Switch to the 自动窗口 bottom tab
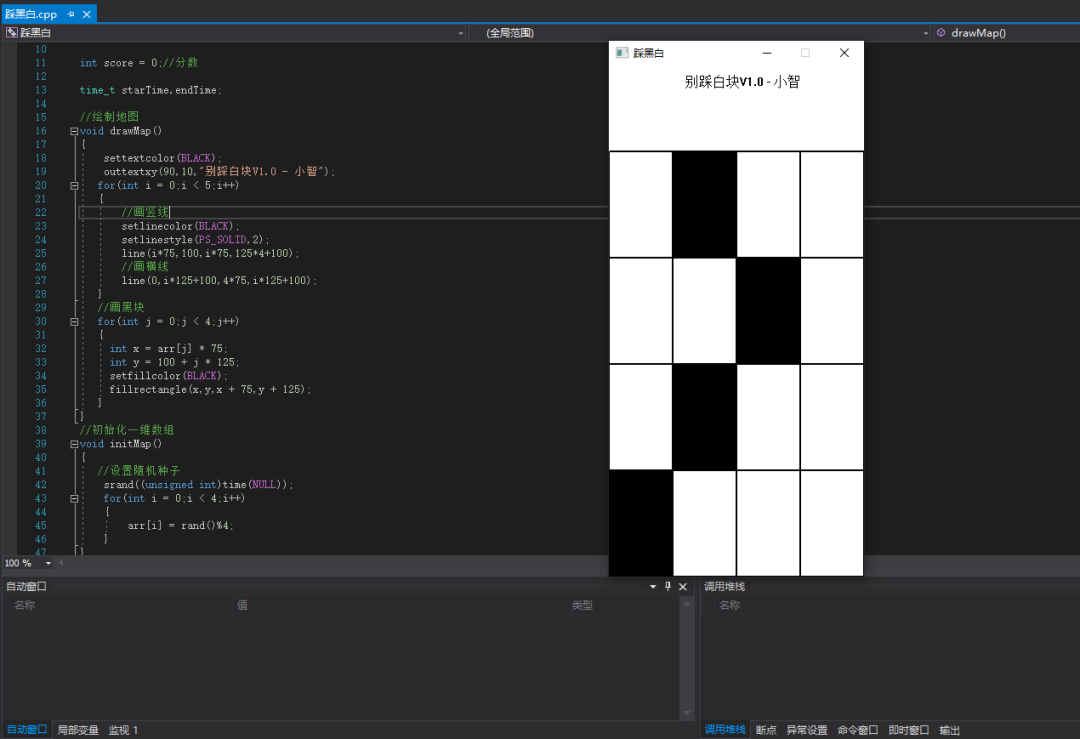 click(x=27, y=730)
